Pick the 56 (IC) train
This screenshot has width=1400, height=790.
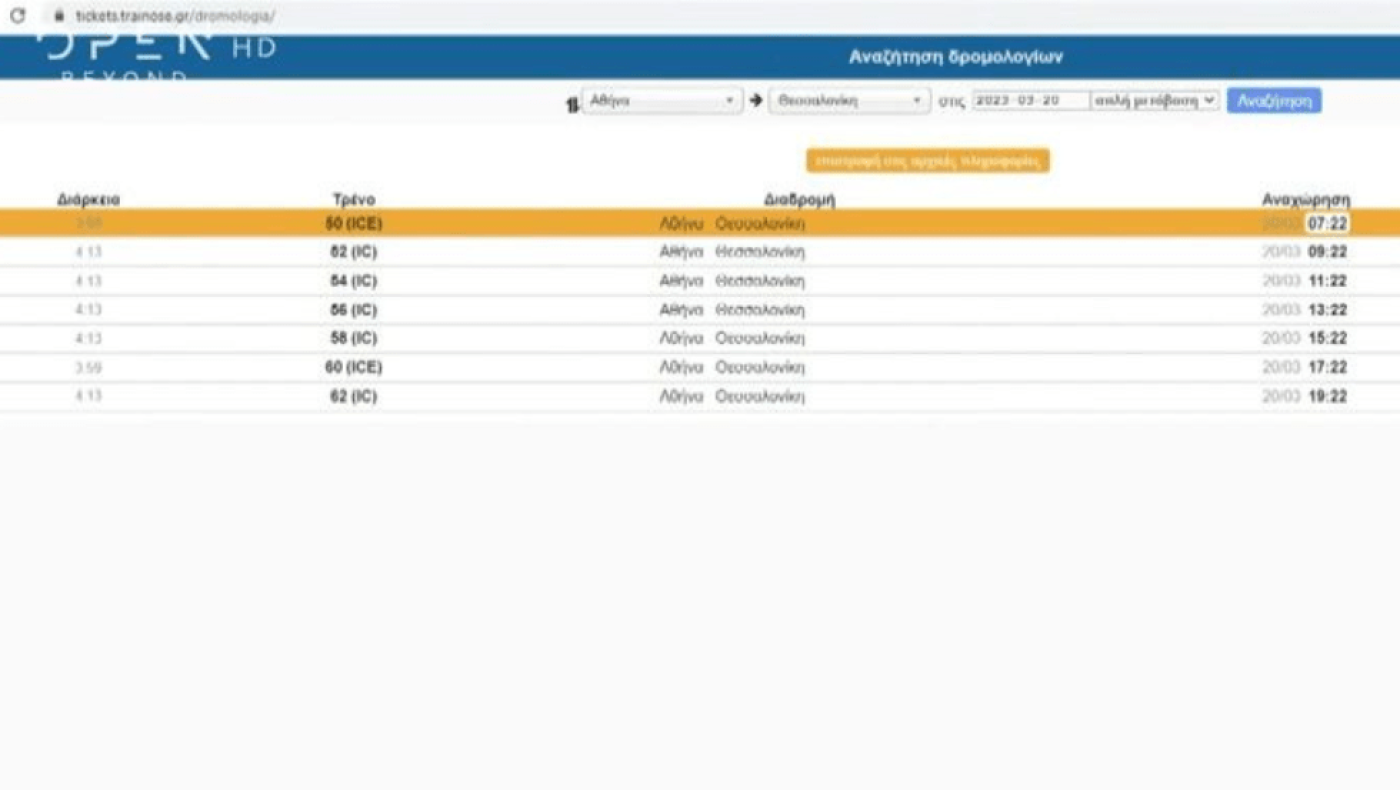pos(354,310)
